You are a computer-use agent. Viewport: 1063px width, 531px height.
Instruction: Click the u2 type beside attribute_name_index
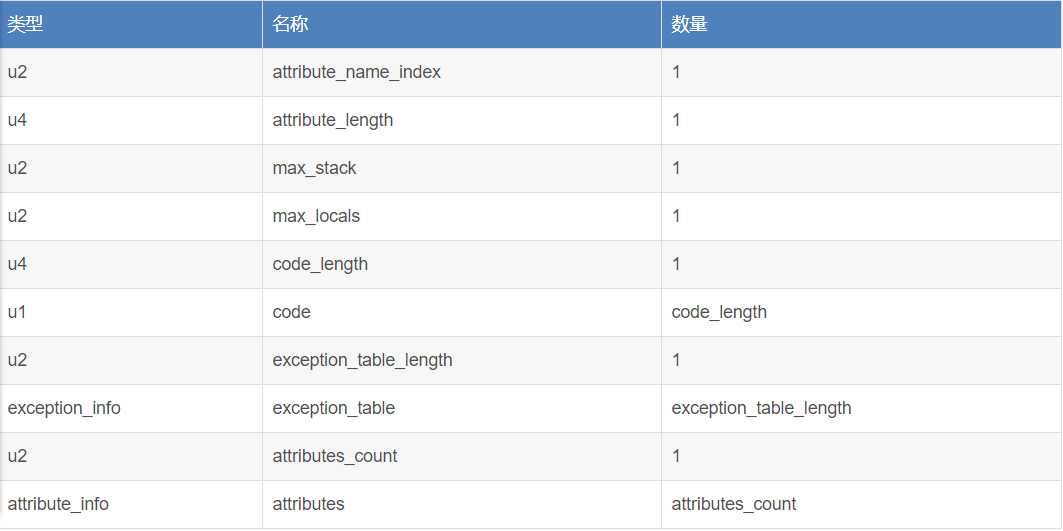18,72
